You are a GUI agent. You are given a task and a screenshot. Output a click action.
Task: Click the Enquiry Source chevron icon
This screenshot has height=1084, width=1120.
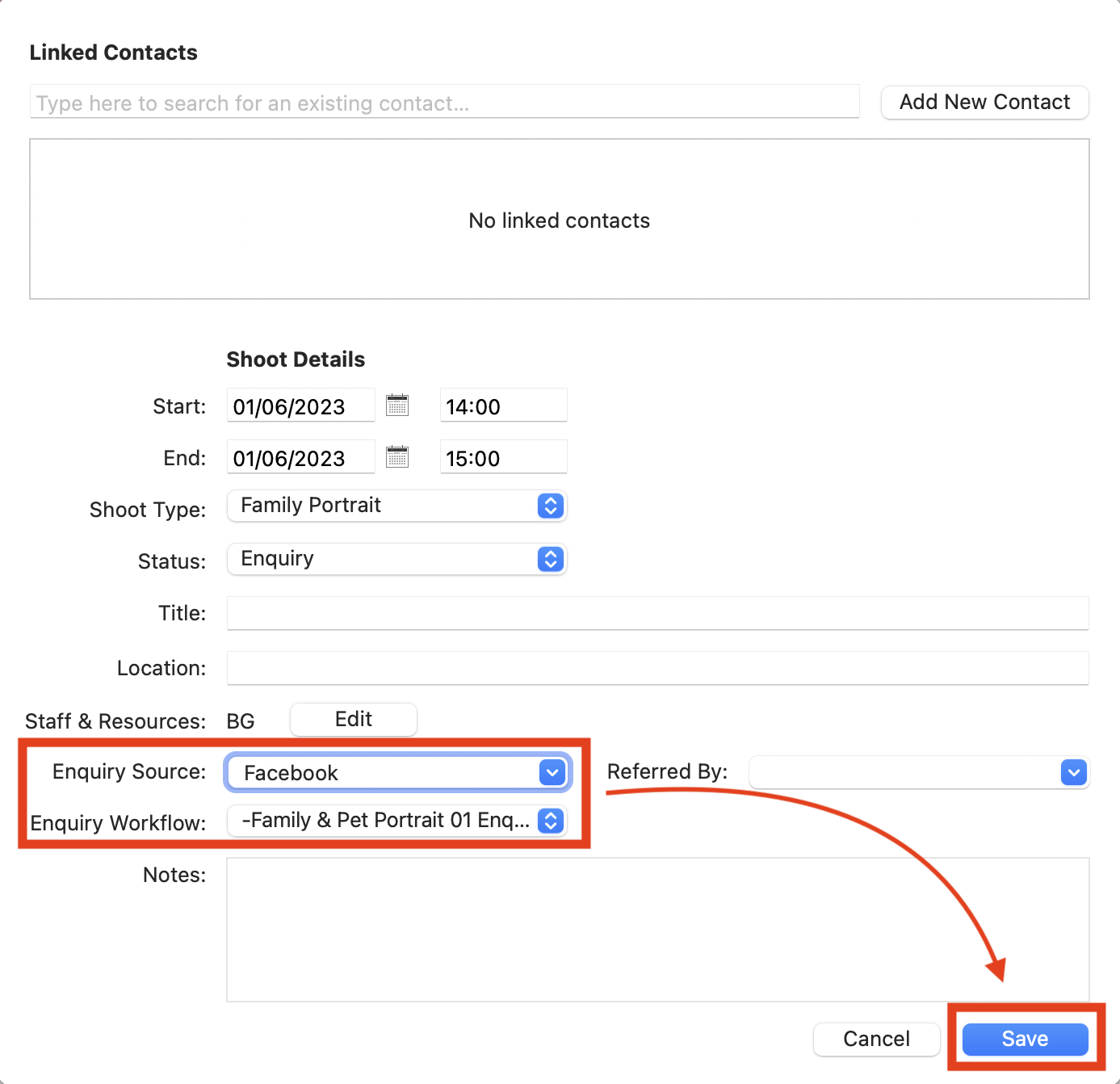[x=552, y=772]
